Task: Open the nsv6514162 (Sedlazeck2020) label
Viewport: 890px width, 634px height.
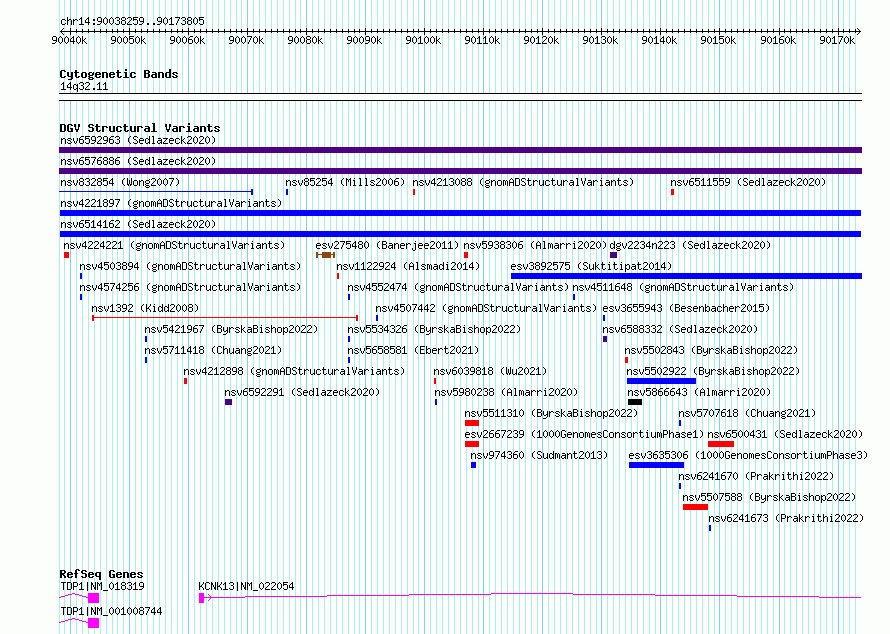Action: click(x=138, y=224)
